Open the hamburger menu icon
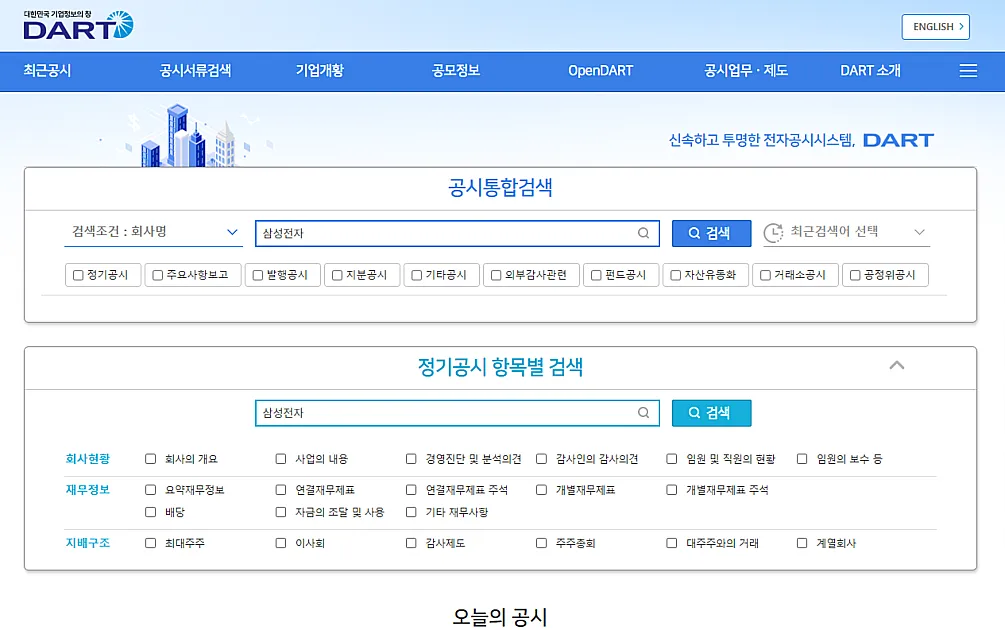Viewport: 1005px width, 630px height. (968, 70)
